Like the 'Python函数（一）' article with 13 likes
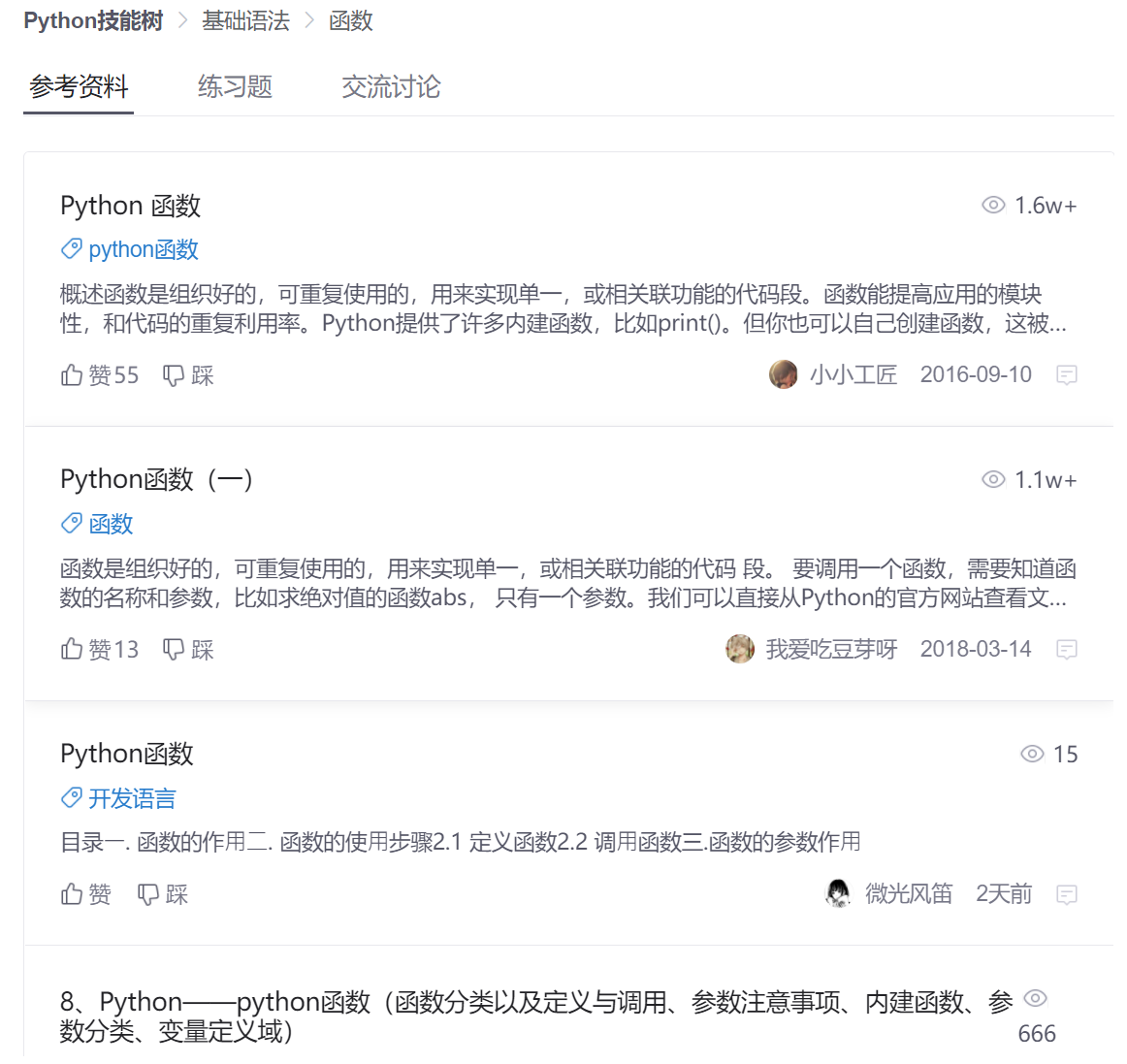The width and height of the screenshot is (1127, 1064). click(x=99, y=650)
